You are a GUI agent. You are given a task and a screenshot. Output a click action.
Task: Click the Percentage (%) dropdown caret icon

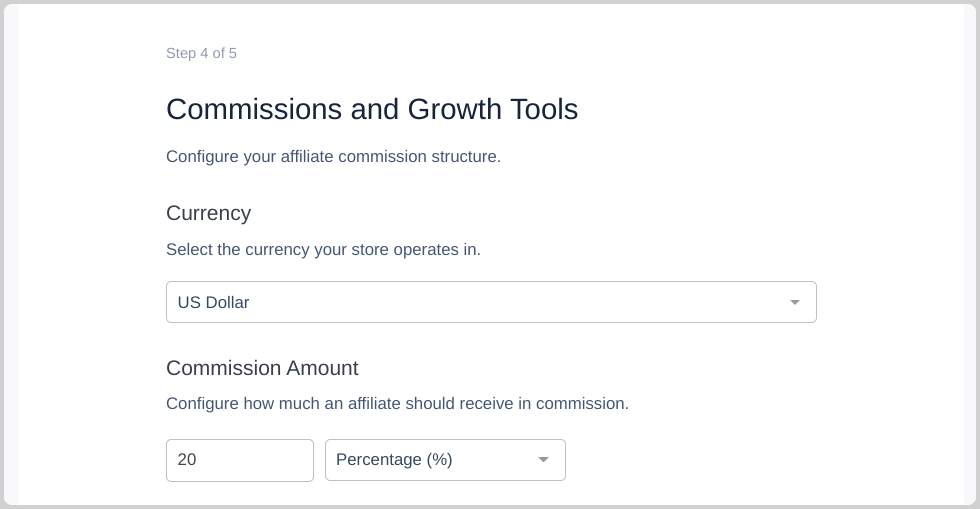(x=543, y=460)
